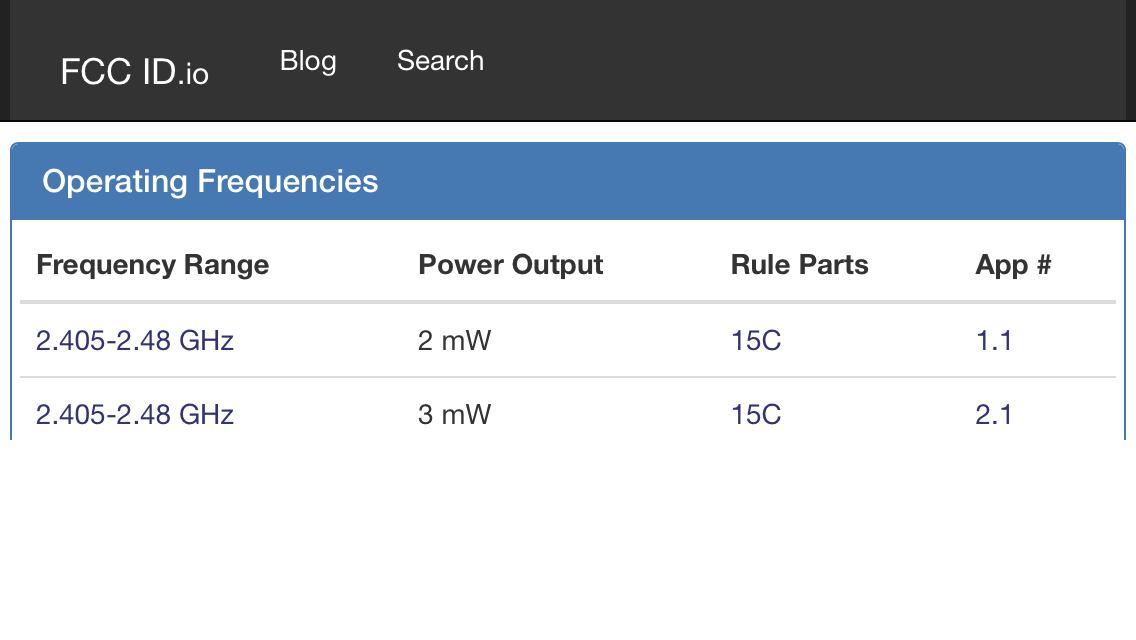Open the App number 2.1 link

[994, 414]
